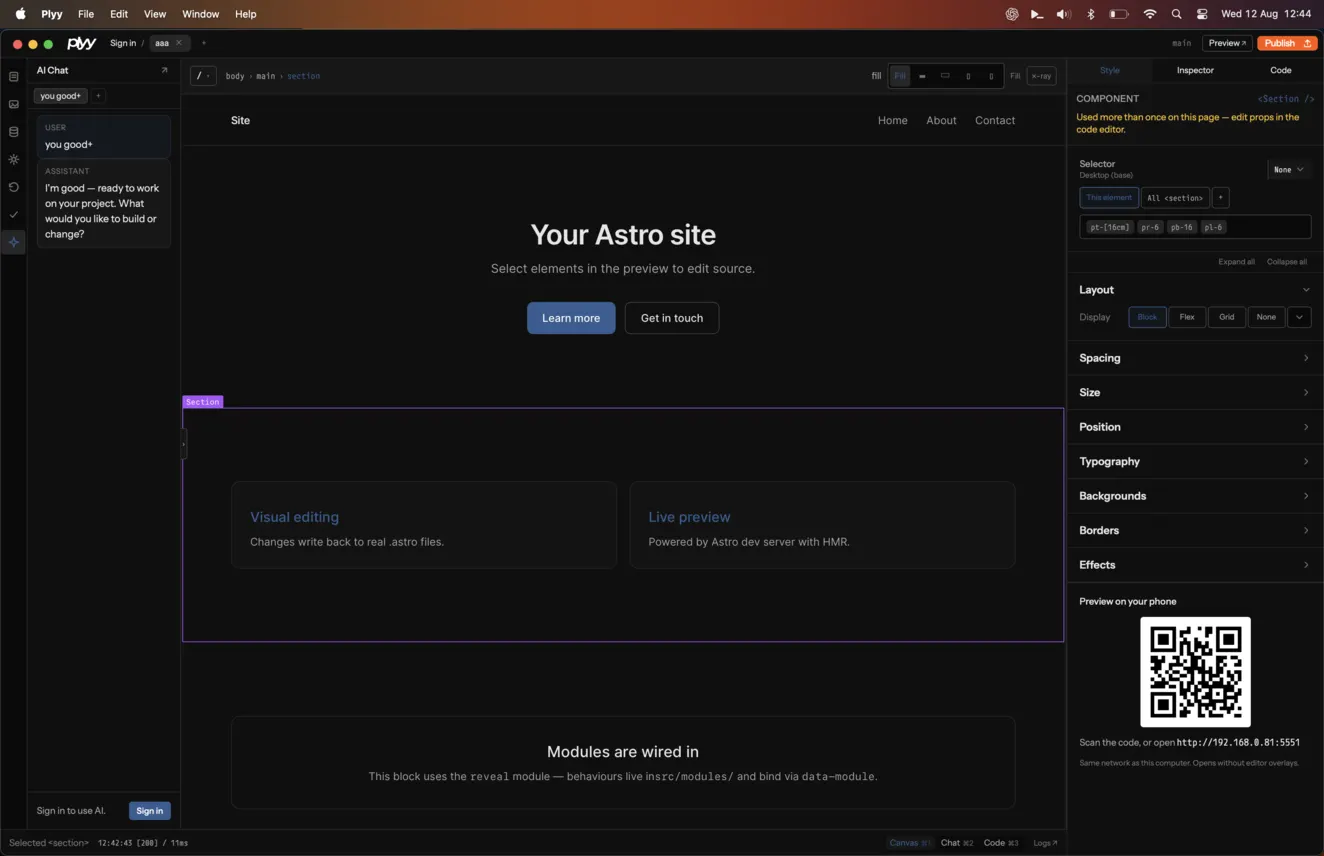Select the AI sparkle icon in sidebar

pyautogui.click(x=14, y=242)
